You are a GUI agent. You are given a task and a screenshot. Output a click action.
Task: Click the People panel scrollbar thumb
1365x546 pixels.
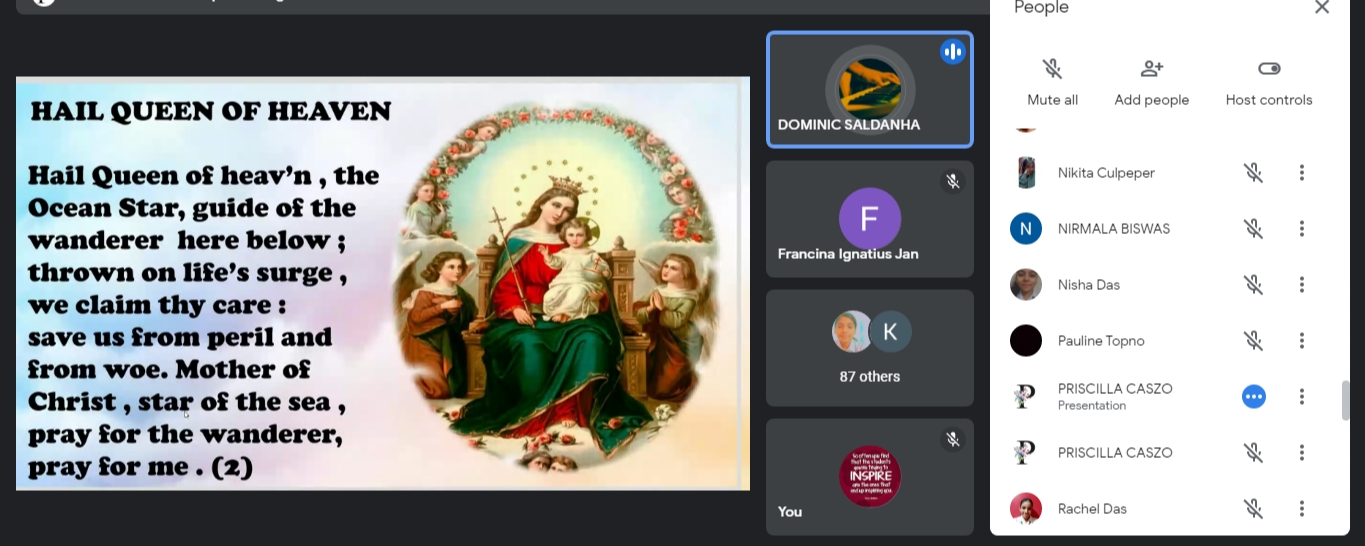pos(1346,400)
